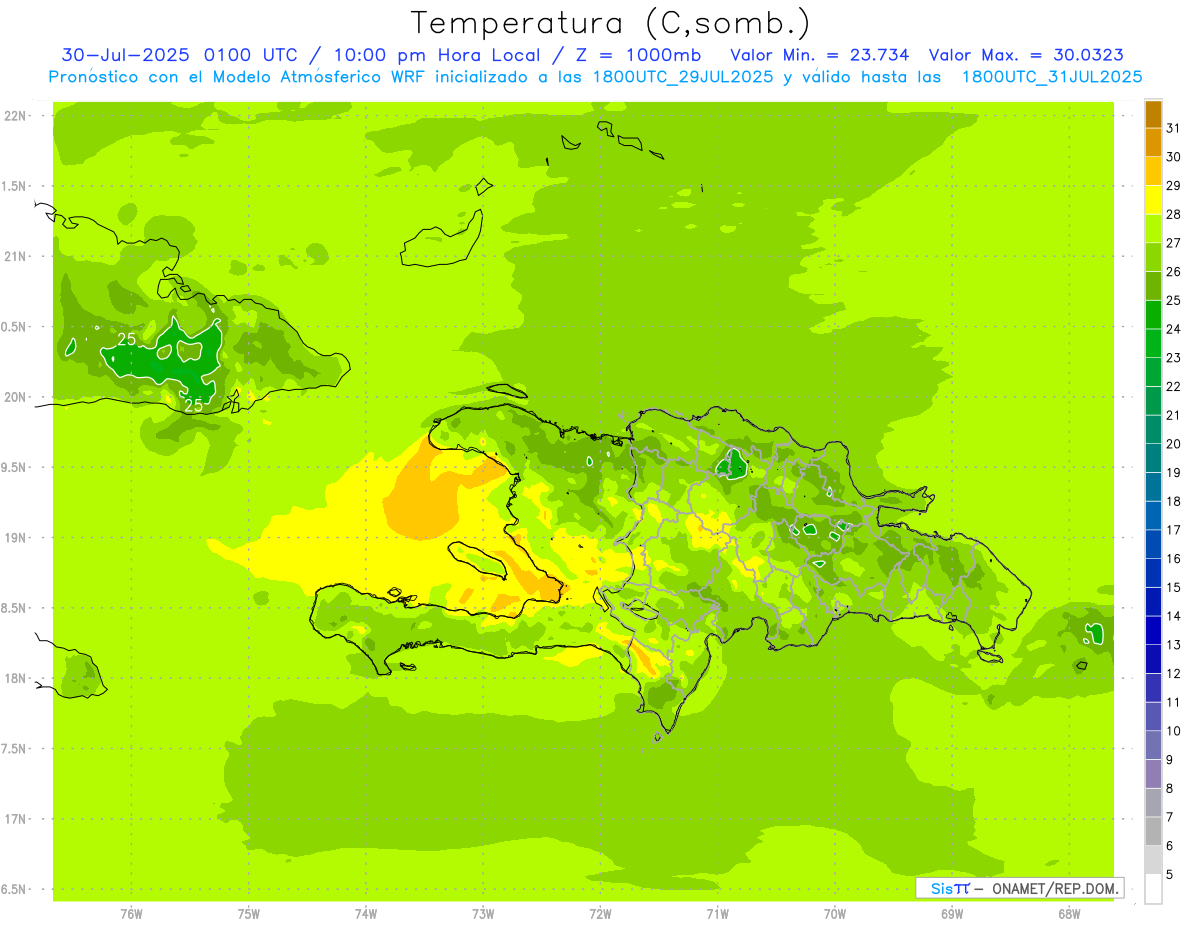Image resolution: width=1200 pixels, height=927 pixels.
Task: Click the '72W' longitude label
Action: (600, 914)
